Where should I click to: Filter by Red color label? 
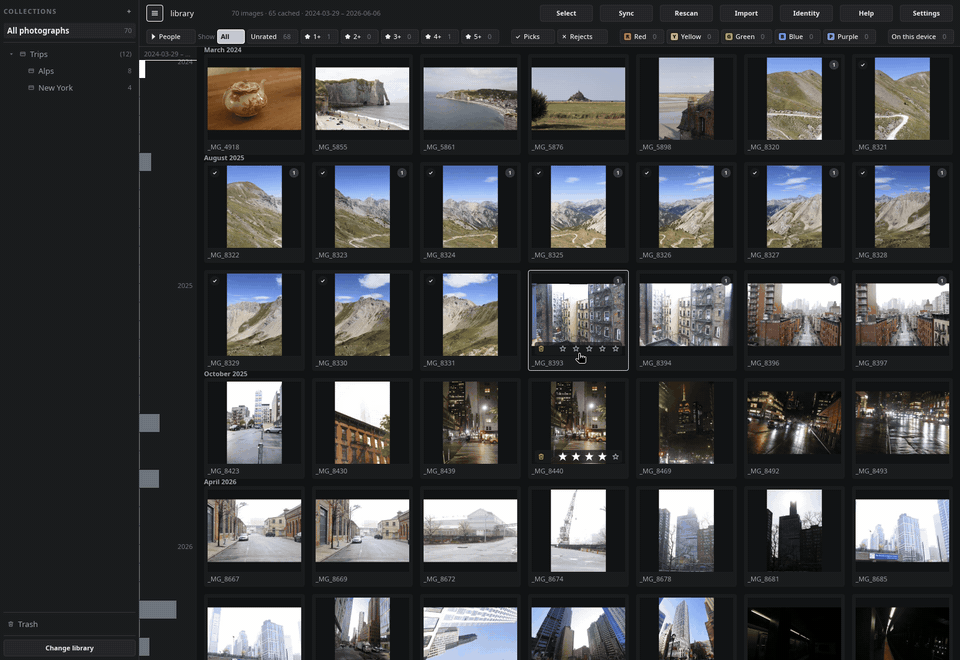(641, 37)
